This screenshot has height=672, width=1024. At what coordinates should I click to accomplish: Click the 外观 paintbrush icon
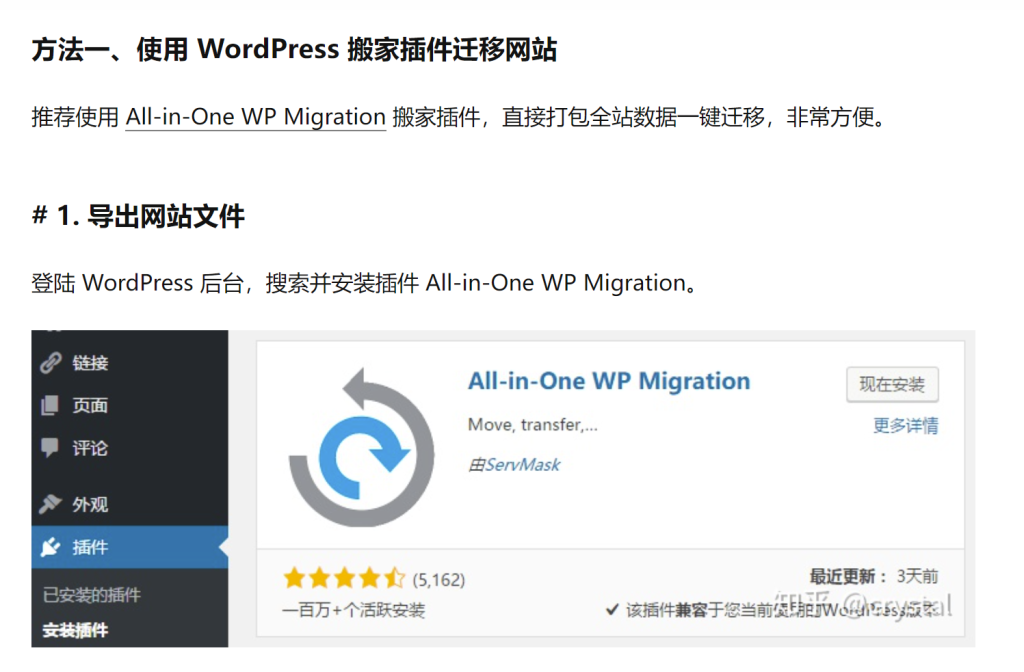[50, 504]
